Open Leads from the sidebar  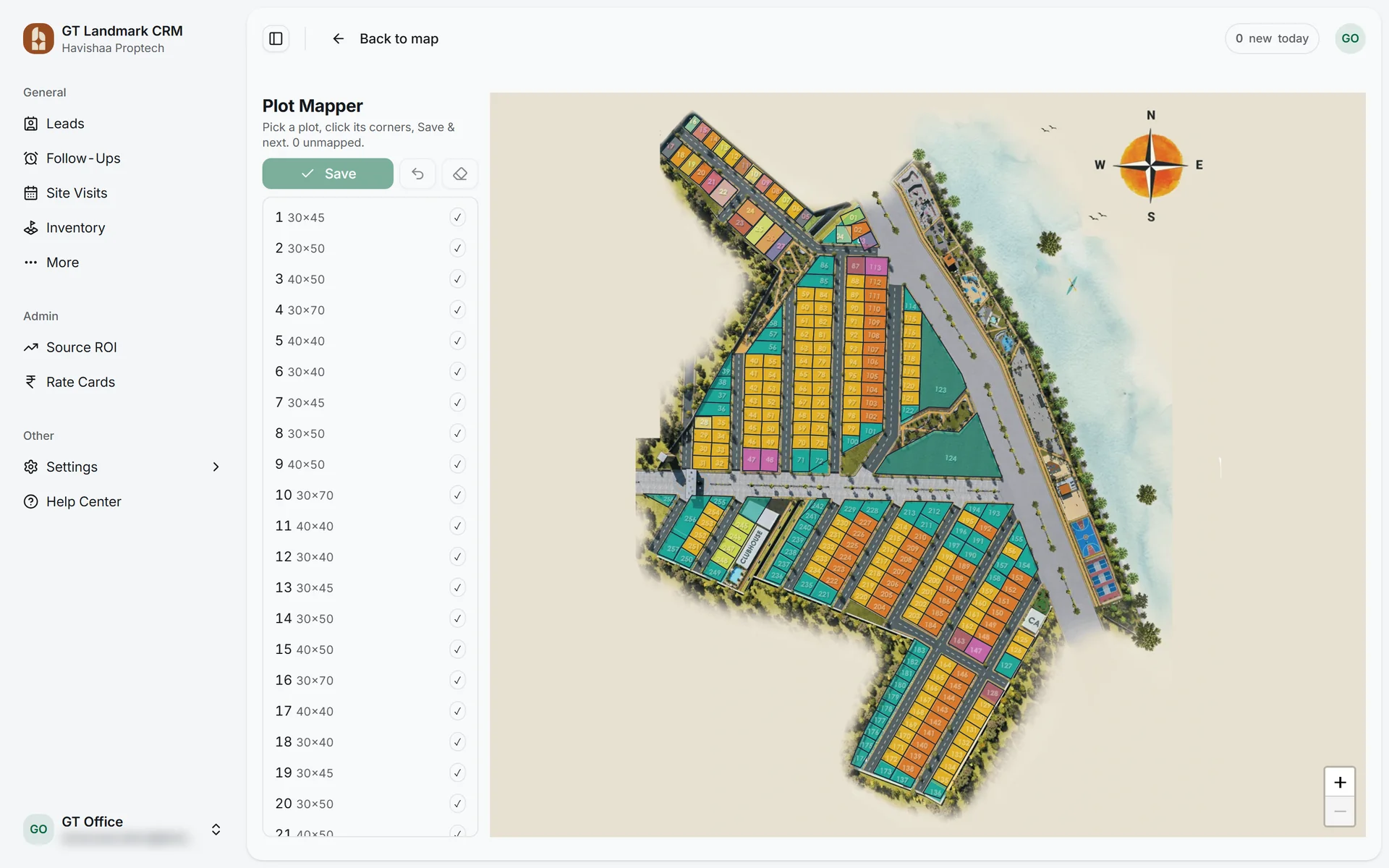tap(65, 124)
